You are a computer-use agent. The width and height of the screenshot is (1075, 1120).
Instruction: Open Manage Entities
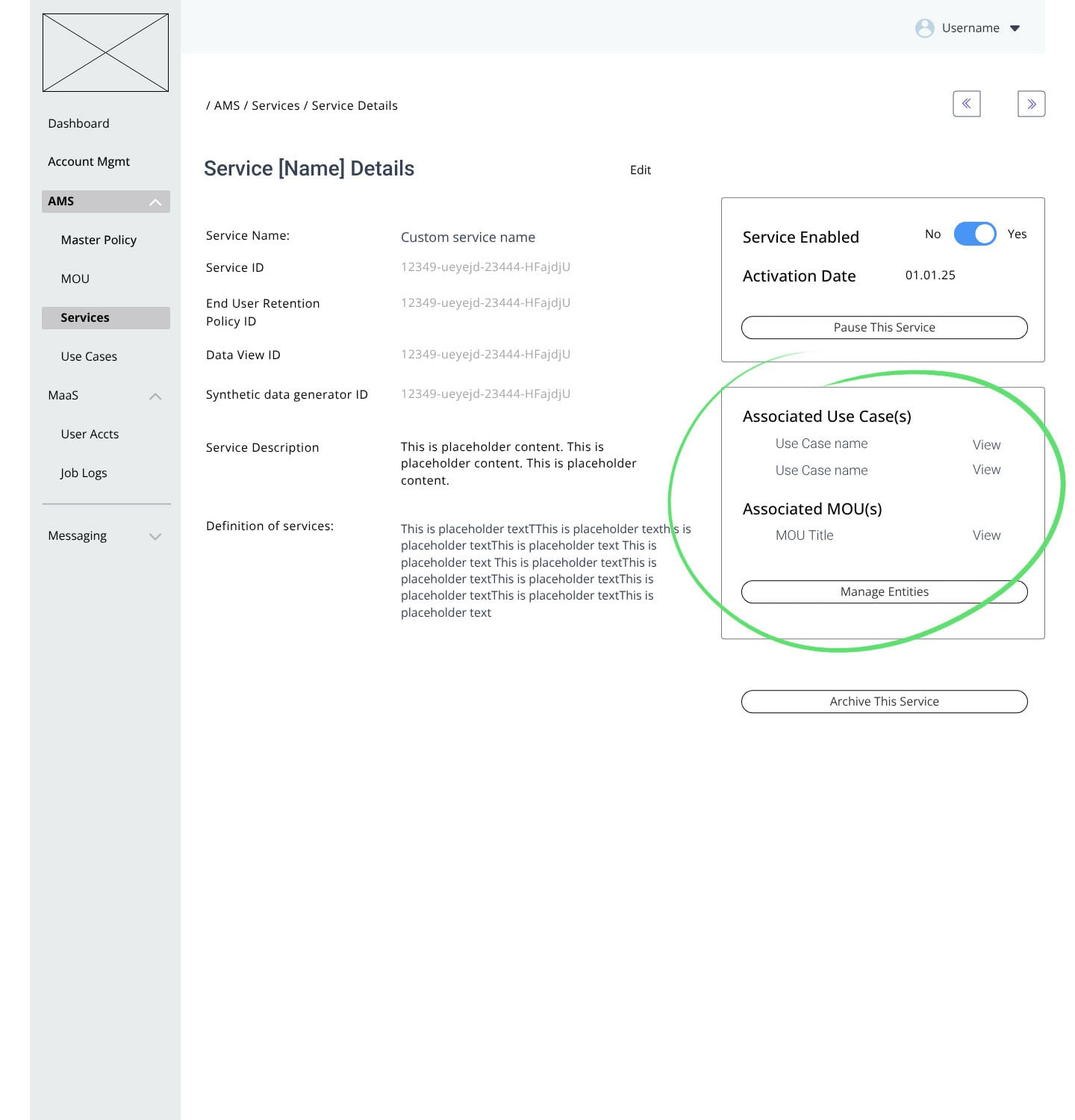tap(884, 591)
